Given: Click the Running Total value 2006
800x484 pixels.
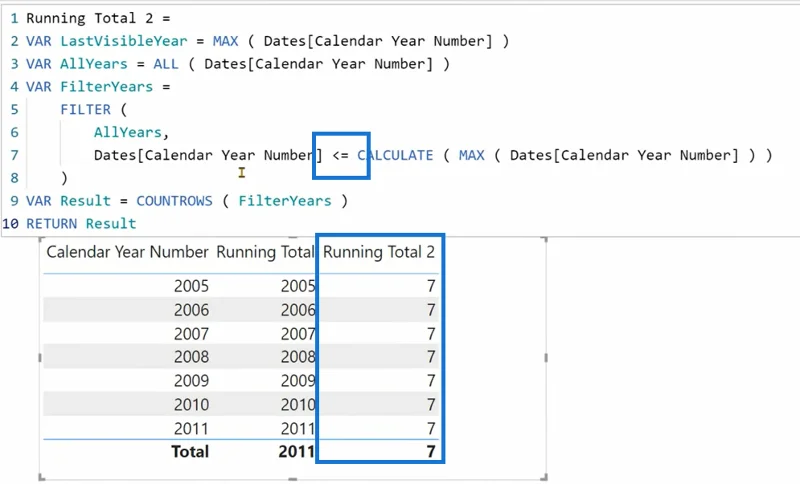Looking at the screenshot, I should [298, 310].
